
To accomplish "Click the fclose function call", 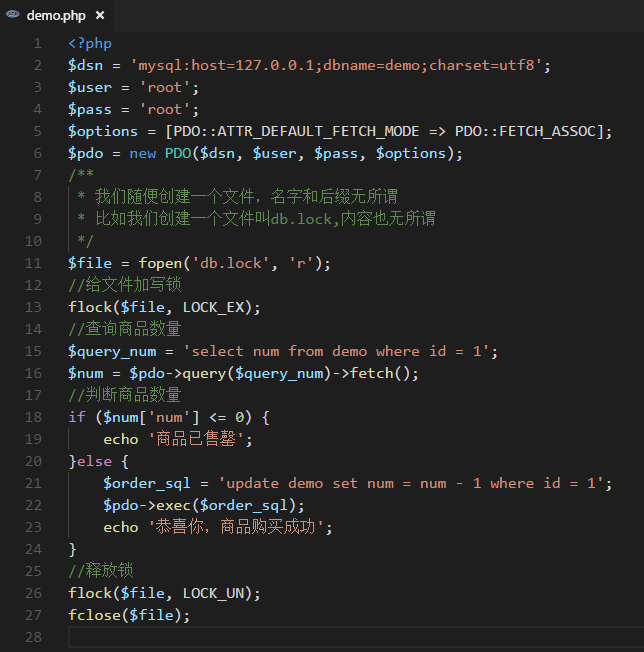I will click(94, 615).
